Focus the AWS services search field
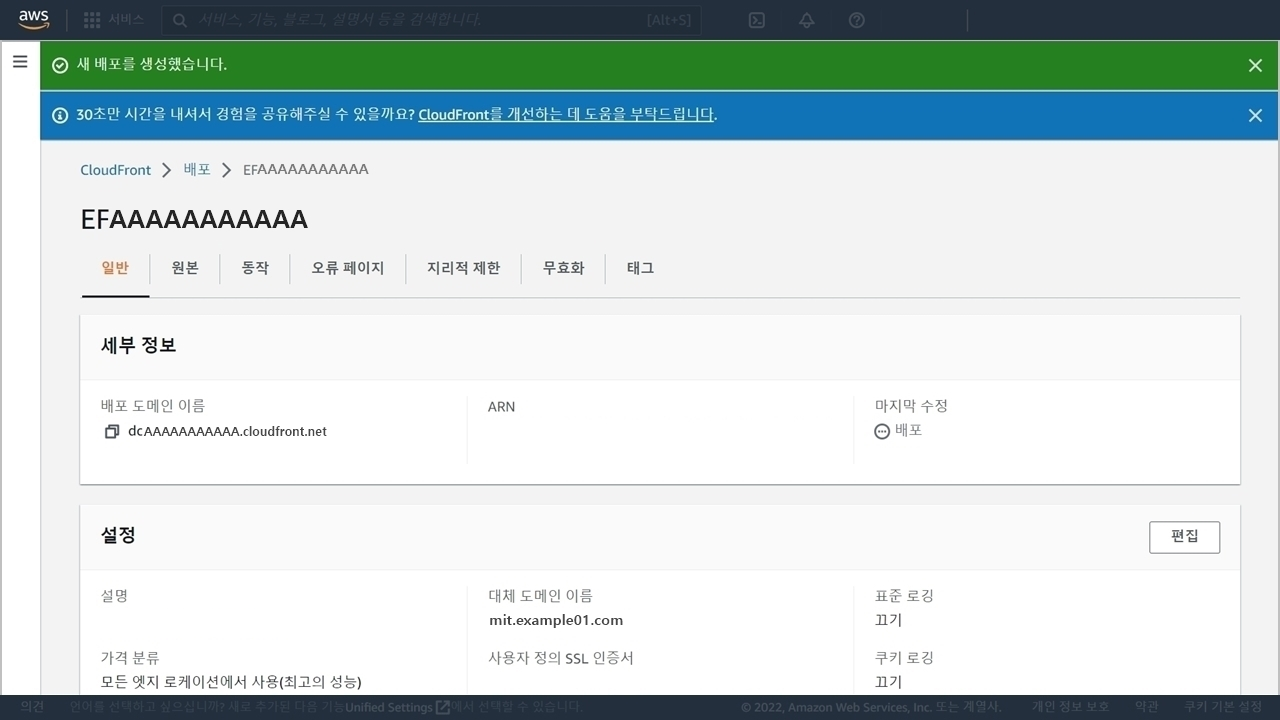This screenshot has width=1280, height=720. coord(431,20)
